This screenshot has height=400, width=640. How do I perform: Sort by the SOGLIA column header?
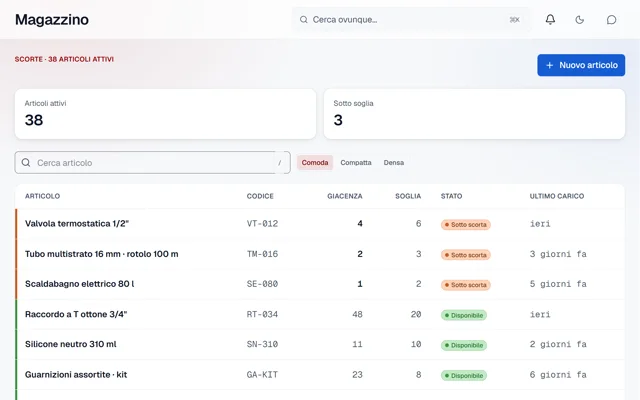[408, 196]
